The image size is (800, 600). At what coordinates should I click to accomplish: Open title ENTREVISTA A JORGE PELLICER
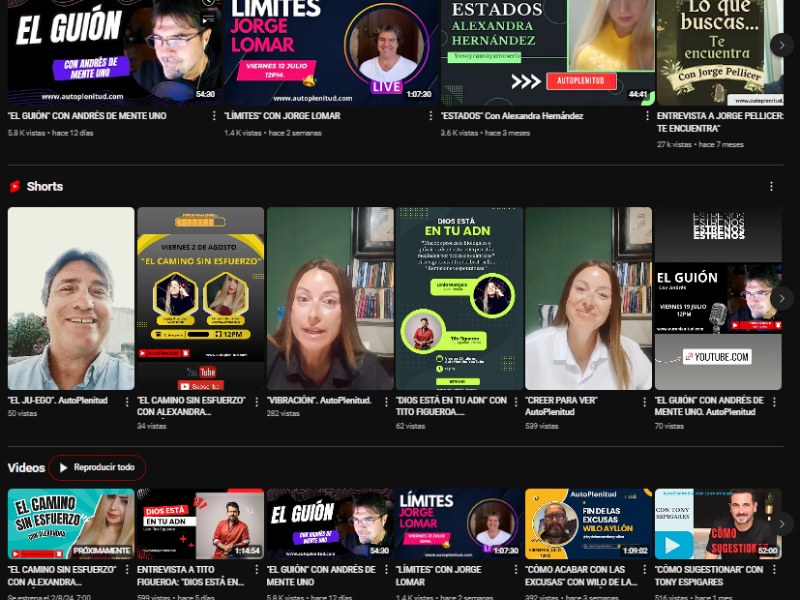[720, 122]
